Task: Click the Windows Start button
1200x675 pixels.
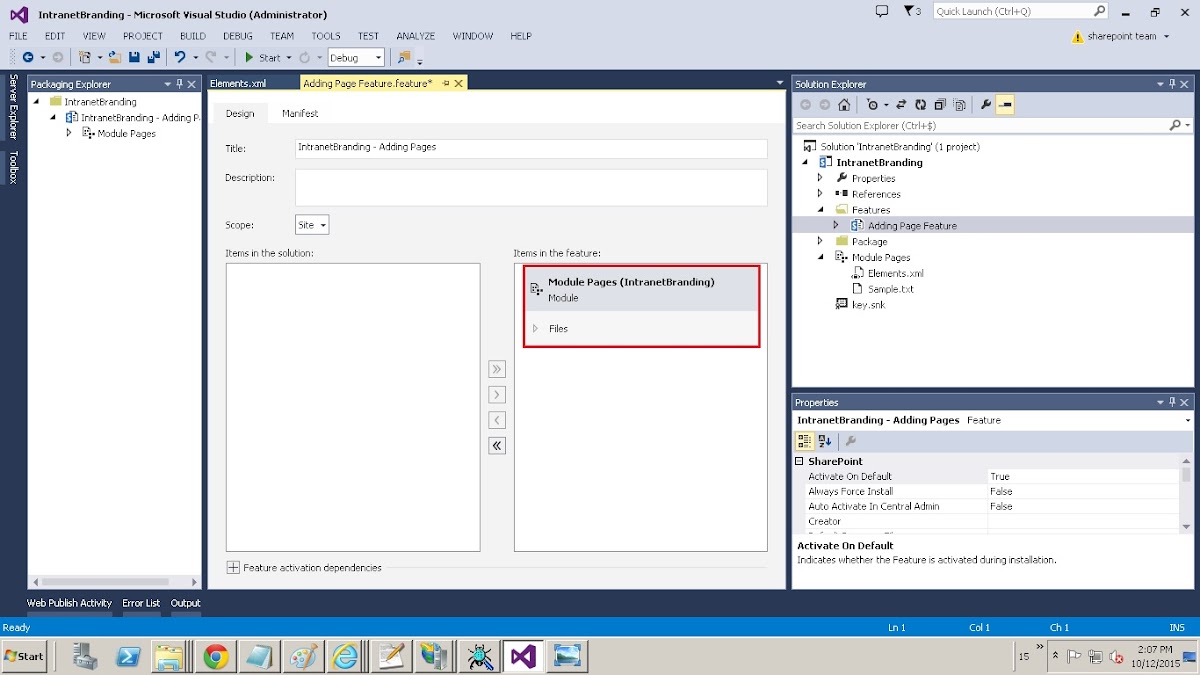Action: (24, 656)
